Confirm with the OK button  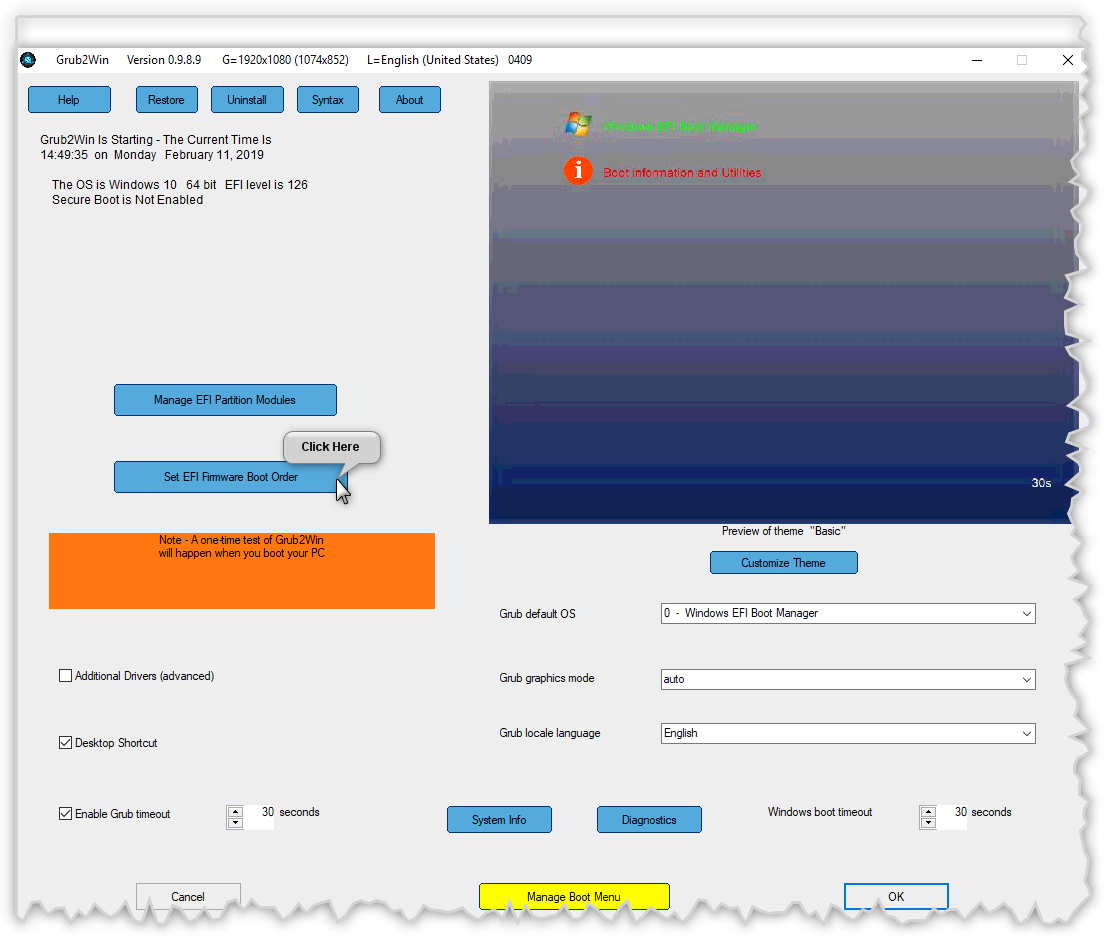click(x=896, y=897)
